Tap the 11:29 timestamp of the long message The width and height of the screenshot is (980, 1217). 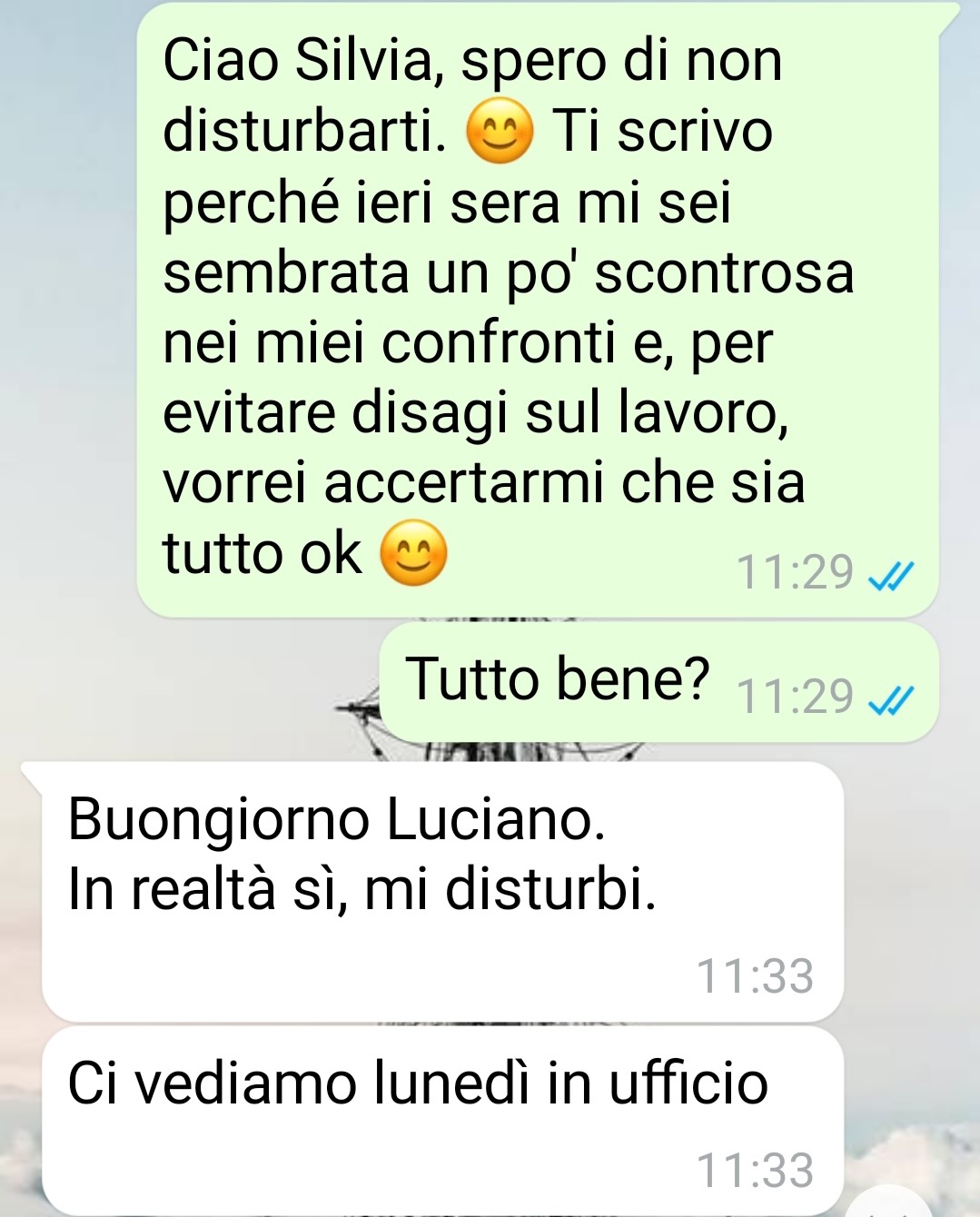pos(795,573)
